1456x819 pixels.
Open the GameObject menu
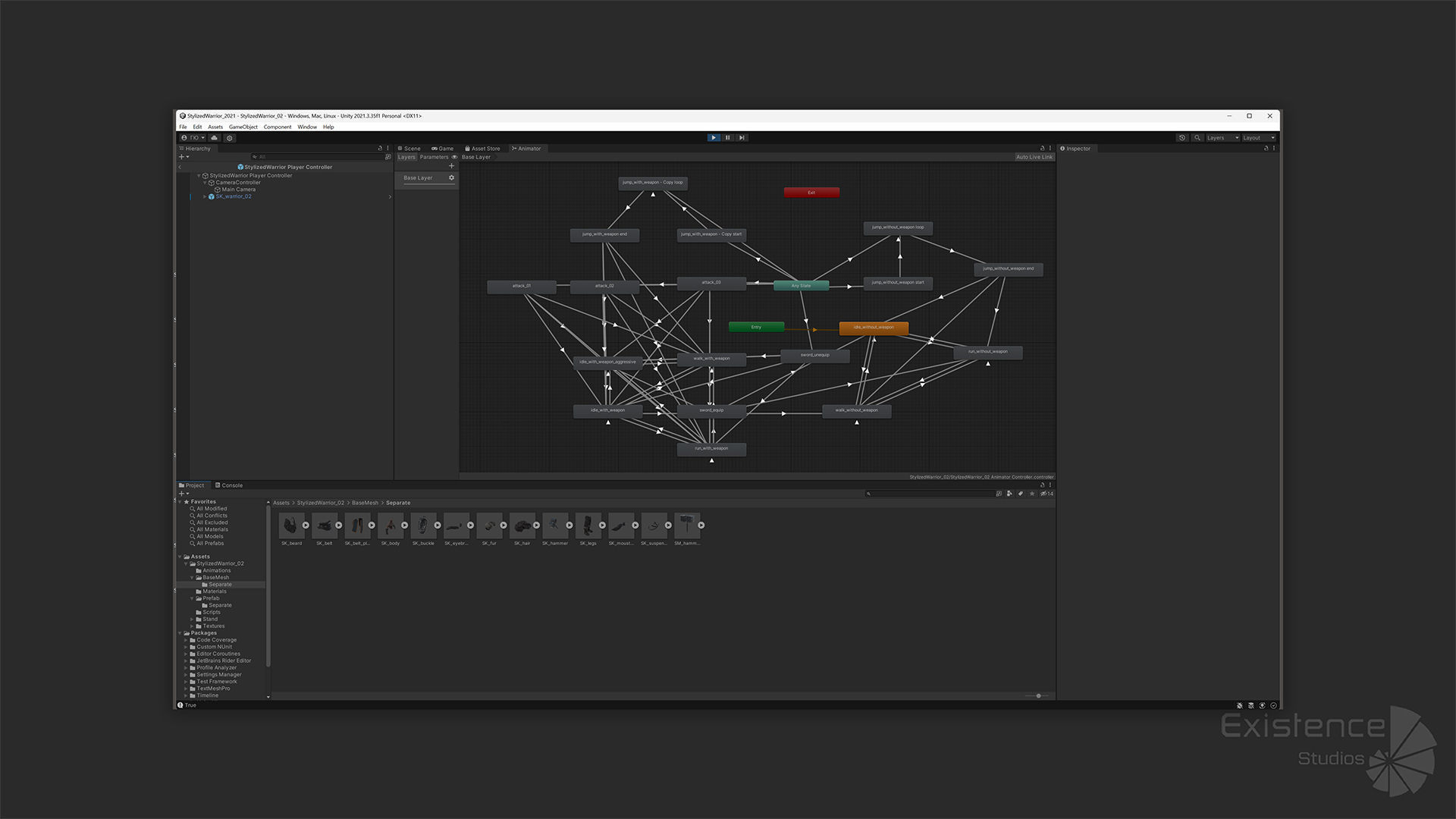(x=243, y=127)
